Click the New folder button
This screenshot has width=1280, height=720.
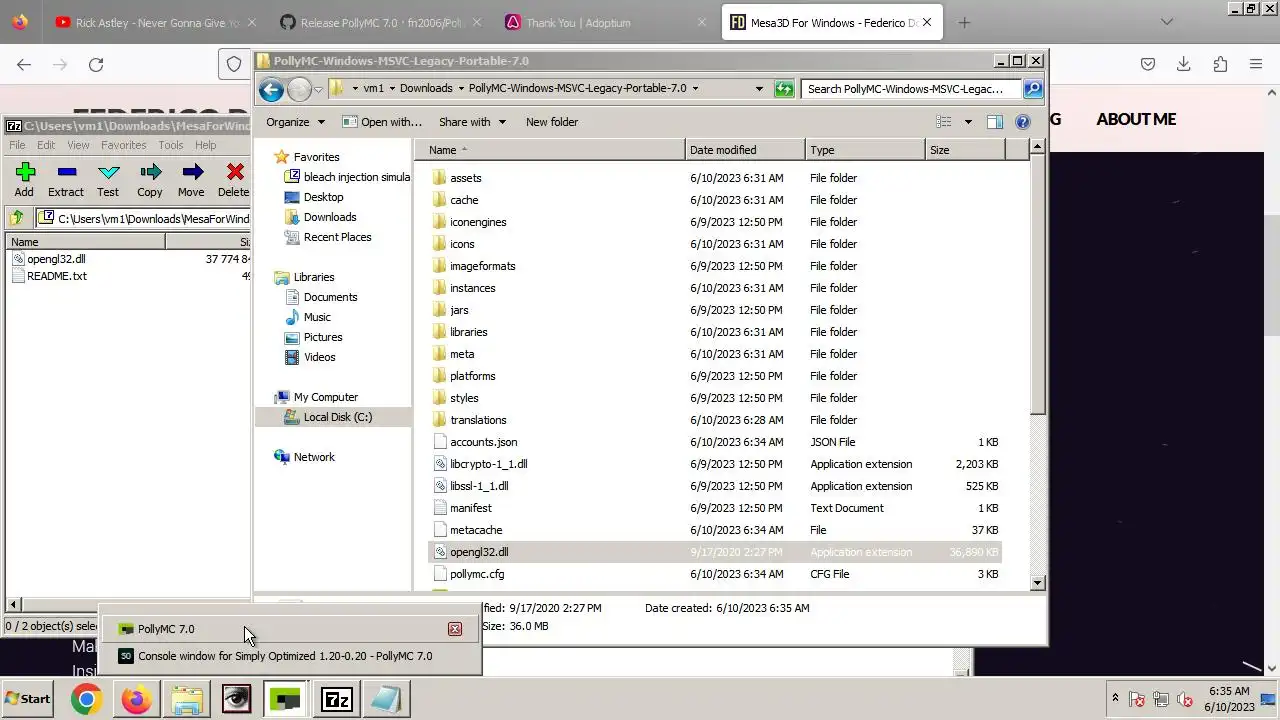(x=552, y=122)
